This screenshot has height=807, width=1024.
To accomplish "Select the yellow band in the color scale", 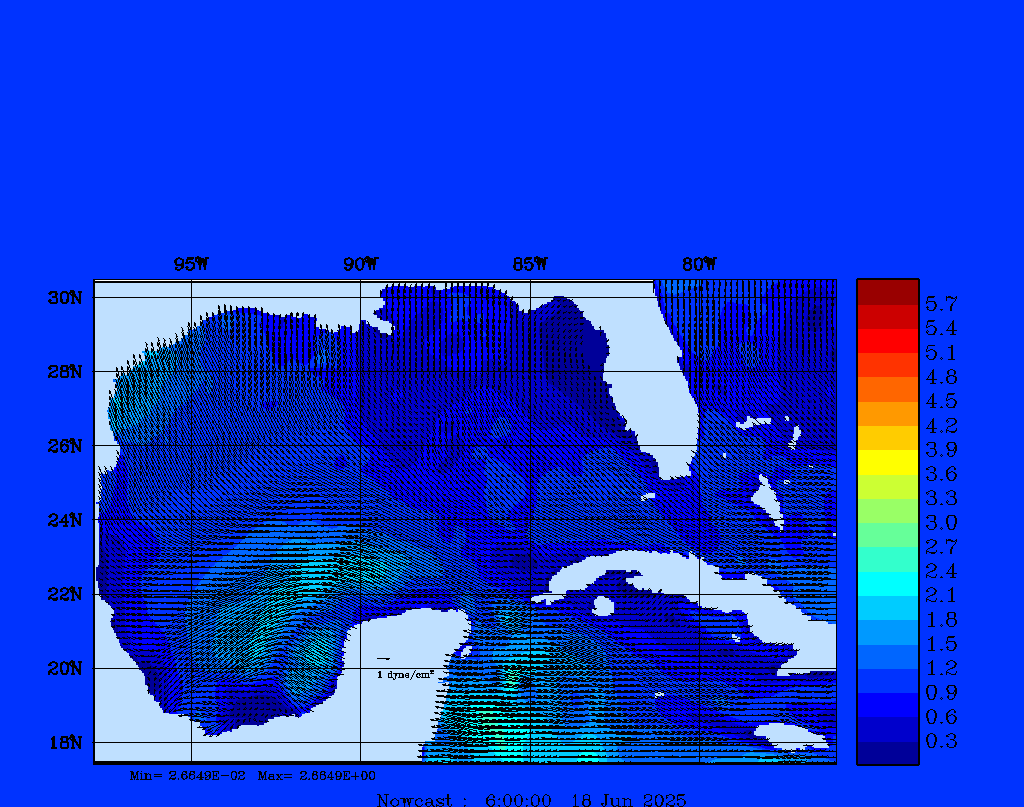I will (887, 462).
